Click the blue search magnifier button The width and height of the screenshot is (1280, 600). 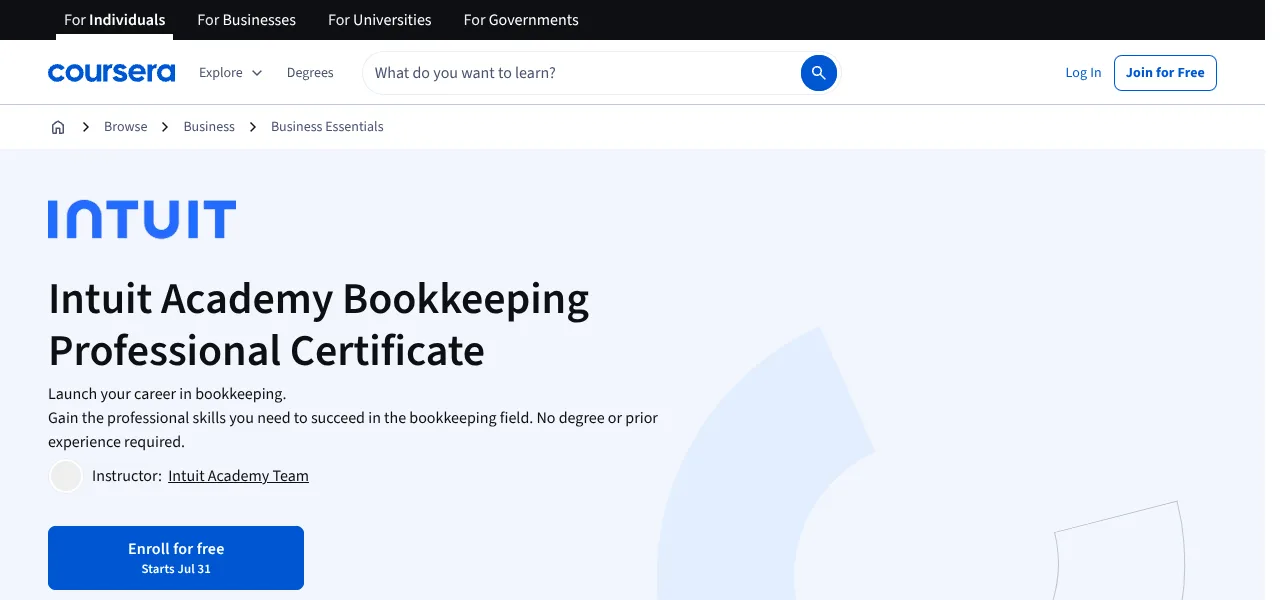[818, 73]
